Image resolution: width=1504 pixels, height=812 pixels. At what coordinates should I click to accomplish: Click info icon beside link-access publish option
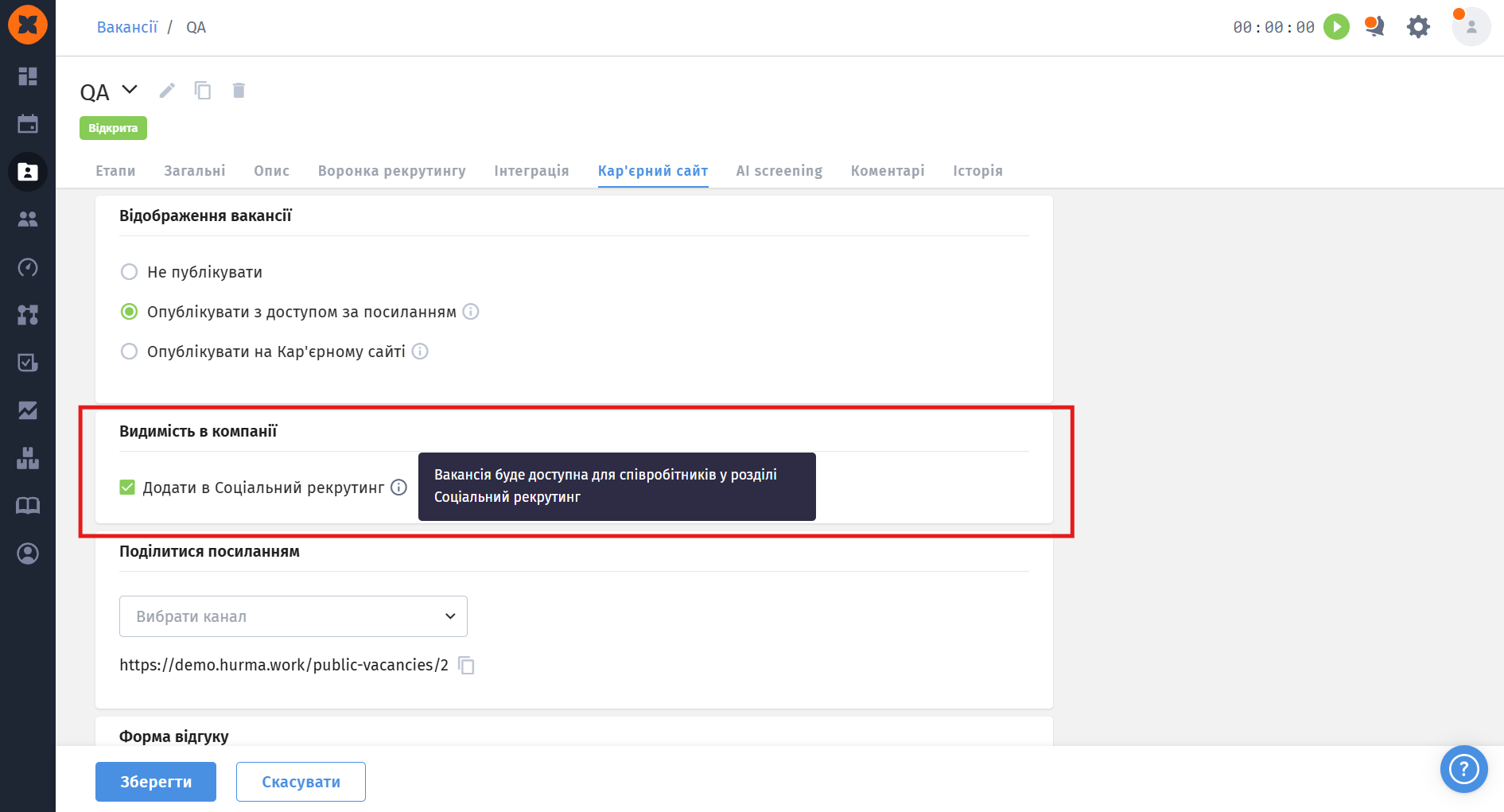tap(471, 312)
